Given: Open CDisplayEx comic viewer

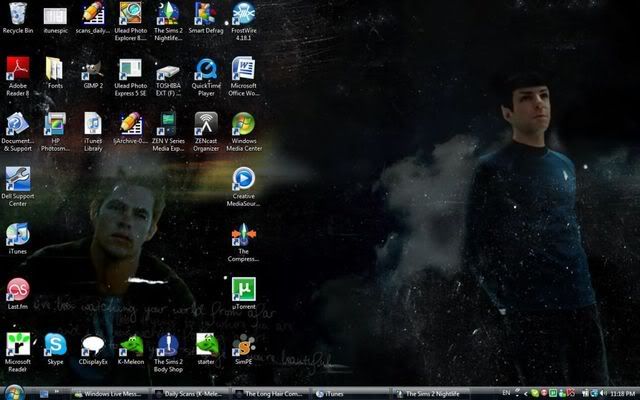Looking at the screenshot, I should tap(93, 350).
